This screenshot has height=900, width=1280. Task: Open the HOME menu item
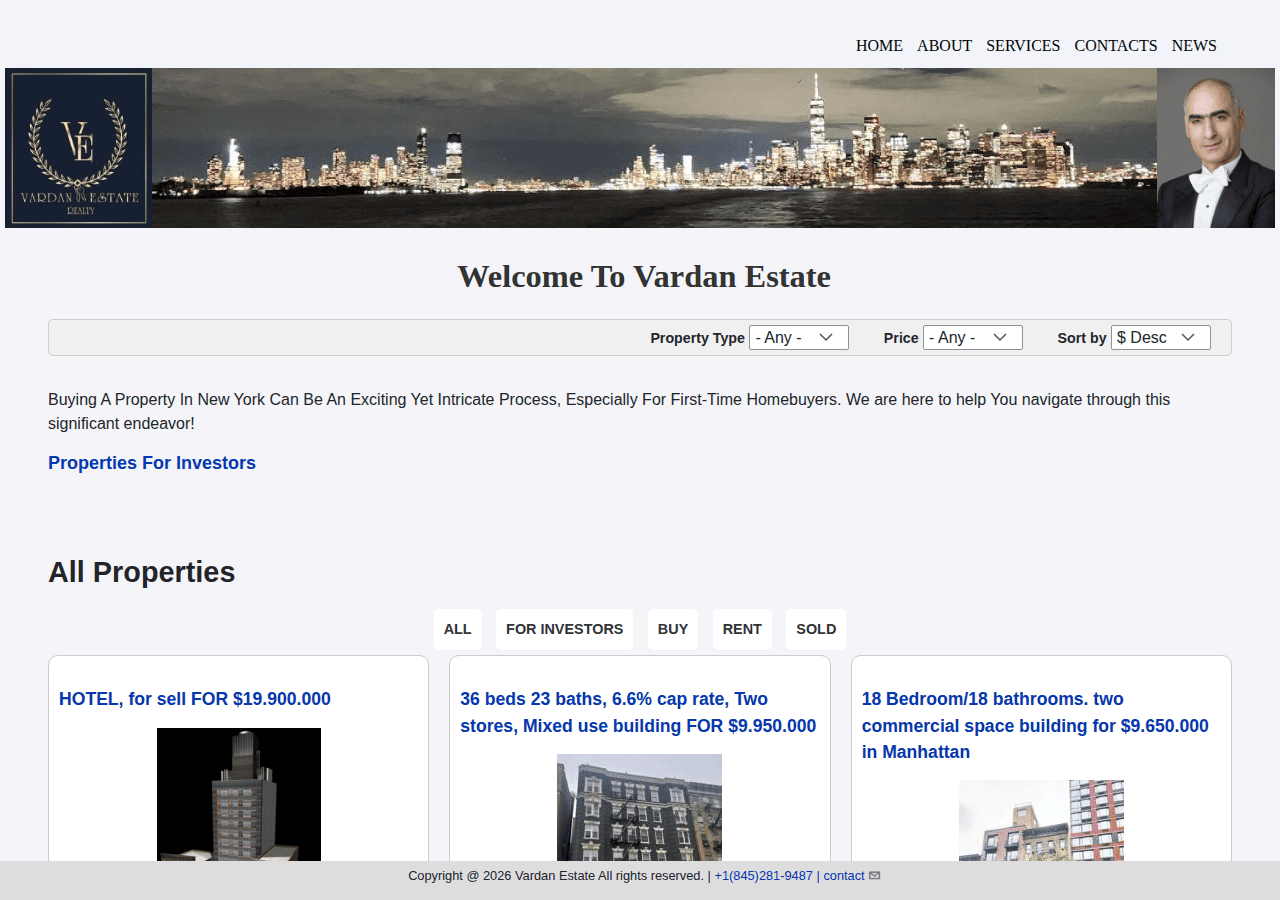click(879, 46)
